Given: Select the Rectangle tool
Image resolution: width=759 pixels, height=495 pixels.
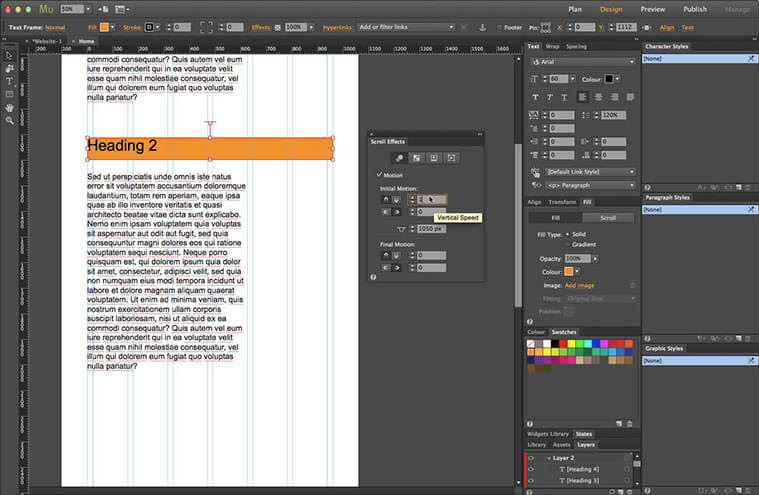Looking at the screenshot, I should (9, 94).
